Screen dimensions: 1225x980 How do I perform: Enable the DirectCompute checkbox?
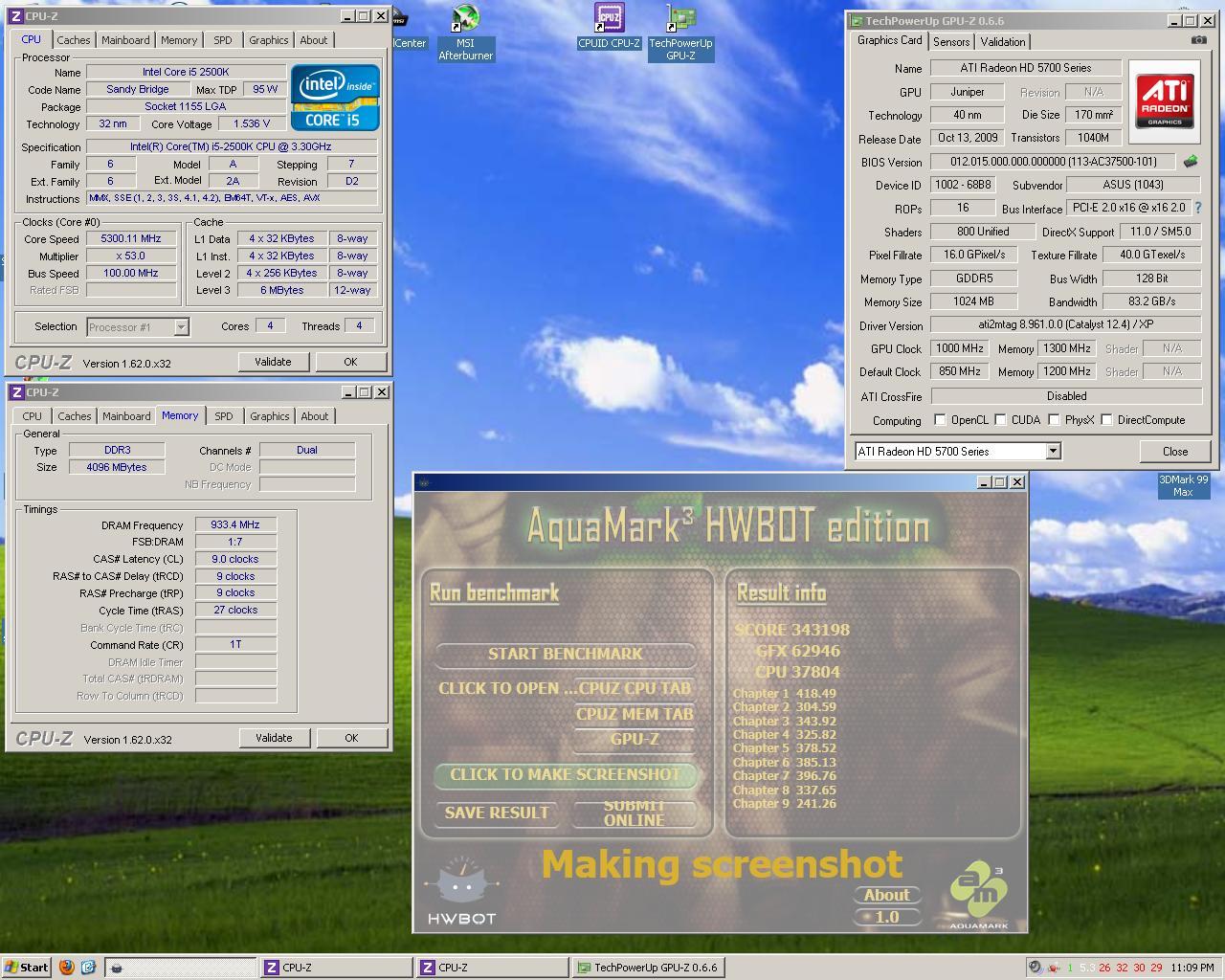tap(1106, 420)
